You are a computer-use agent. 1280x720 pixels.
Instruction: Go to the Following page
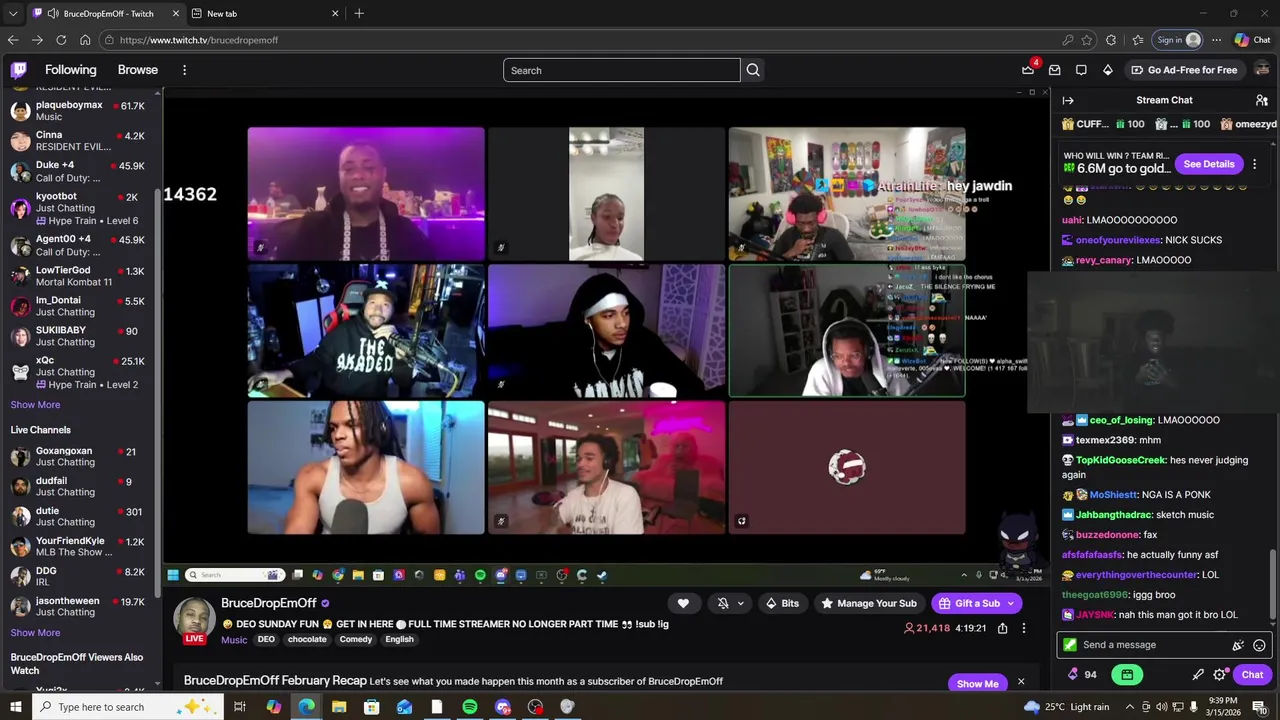coord(71,70)
